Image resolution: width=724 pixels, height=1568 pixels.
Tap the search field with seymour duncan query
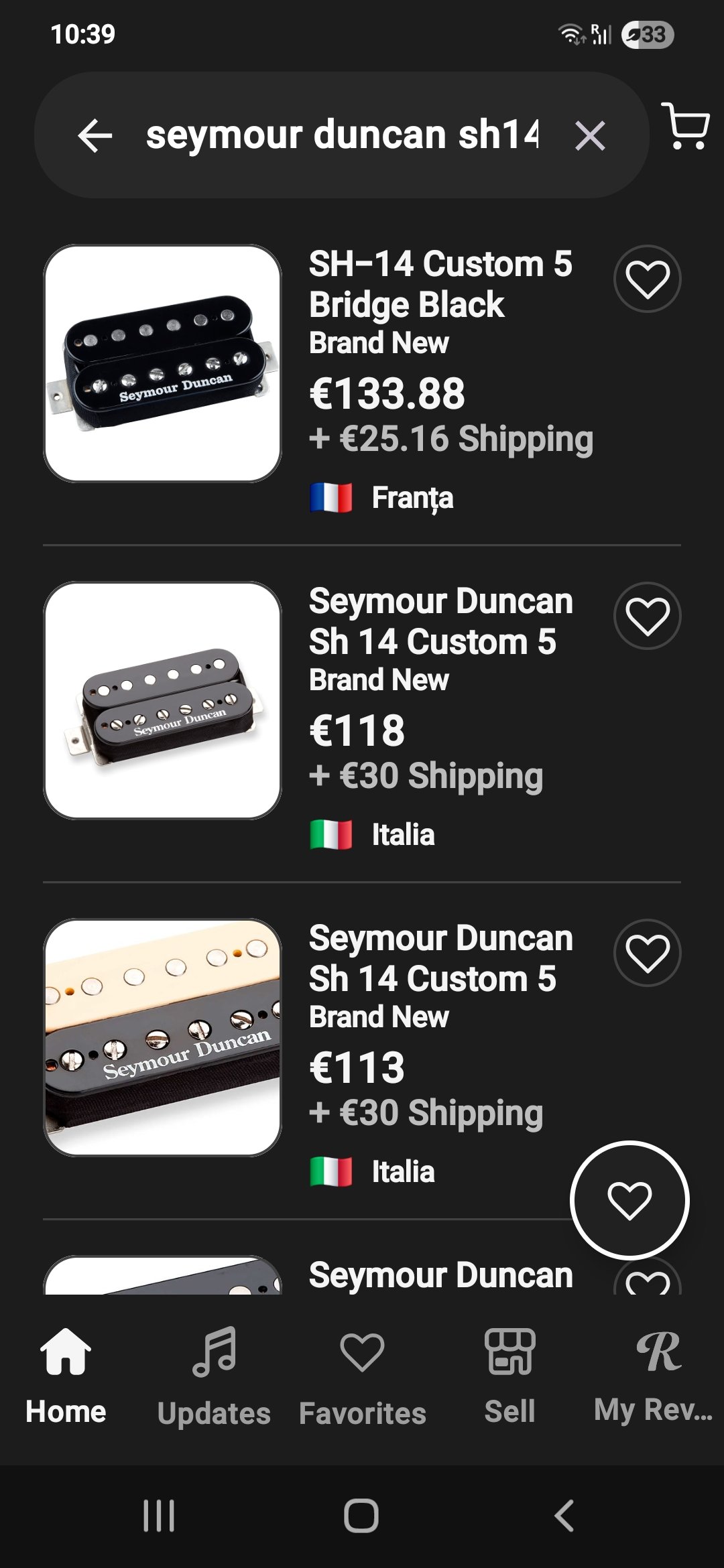click(x=342, y=135)
